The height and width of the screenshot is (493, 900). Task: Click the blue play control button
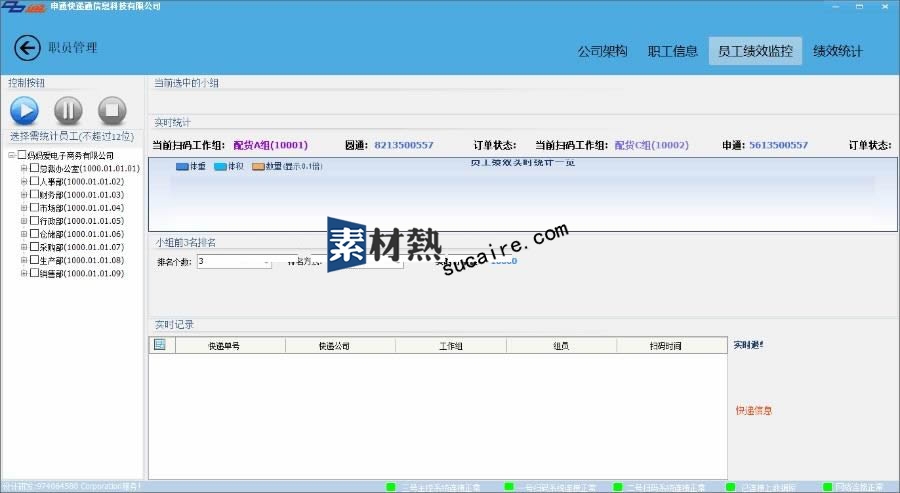(x=24, y=110)
